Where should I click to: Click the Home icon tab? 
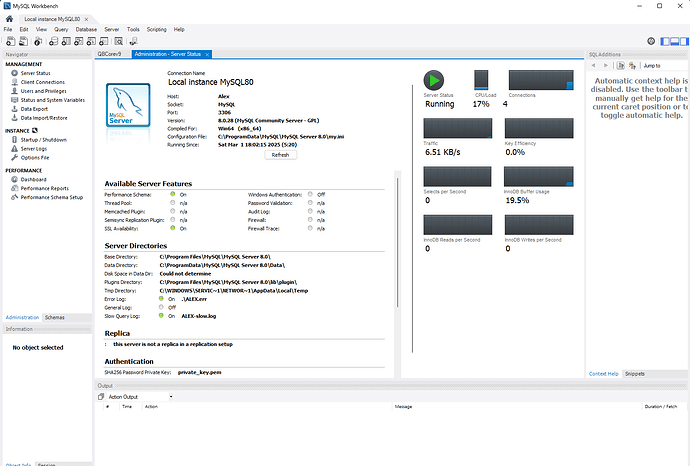[9, 18]
